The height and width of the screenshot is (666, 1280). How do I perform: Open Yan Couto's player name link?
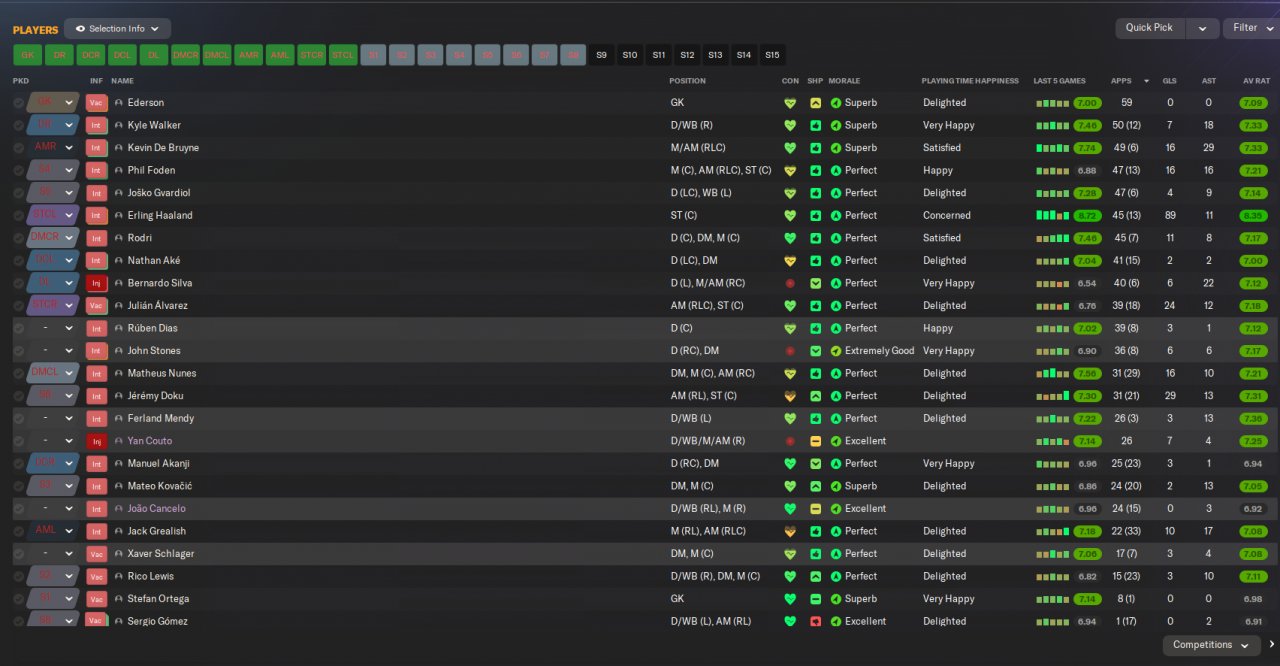[150, 441]
